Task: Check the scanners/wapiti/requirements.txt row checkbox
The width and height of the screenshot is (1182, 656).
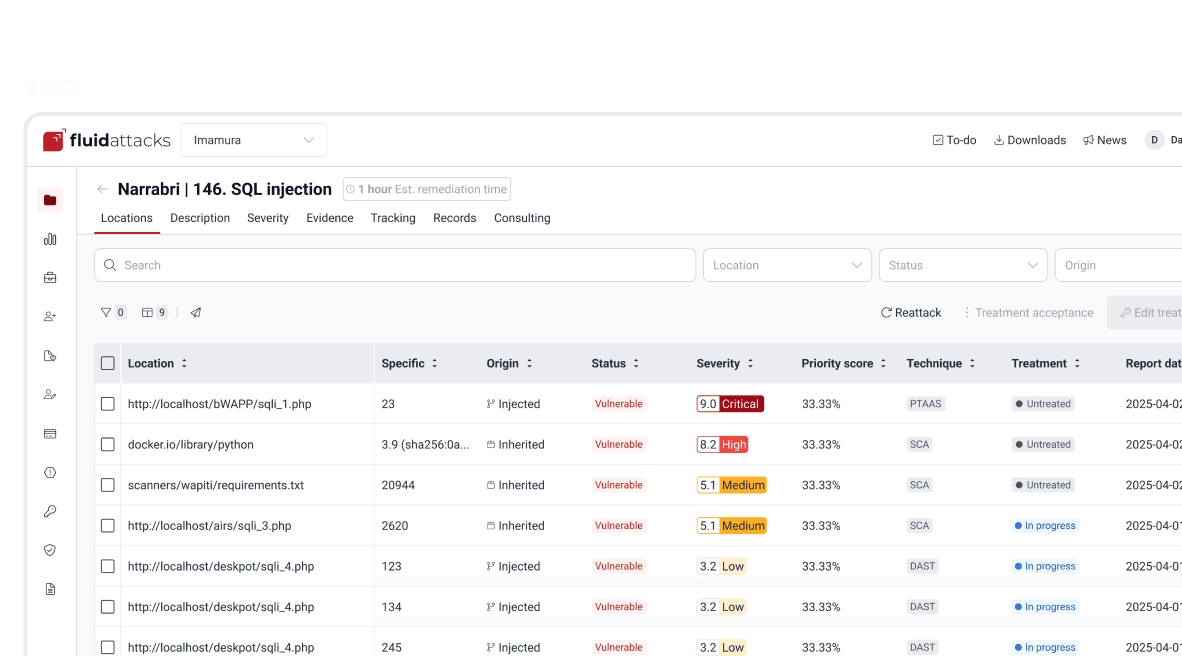Action: click(x=108, y=485)
